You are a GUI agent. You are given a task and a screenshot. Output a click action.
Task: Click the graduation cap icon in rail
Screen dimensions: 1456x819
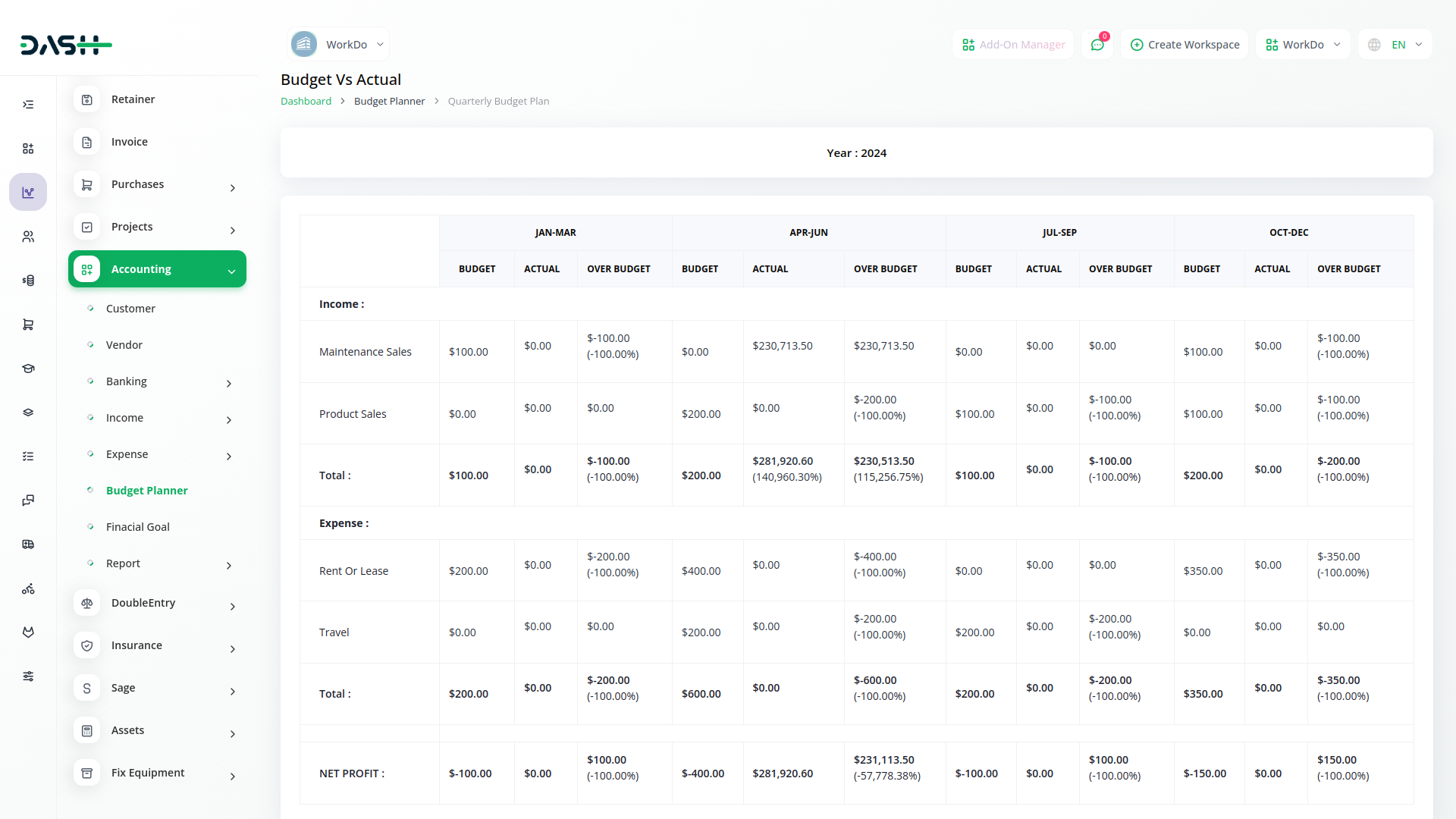[28, 369]
